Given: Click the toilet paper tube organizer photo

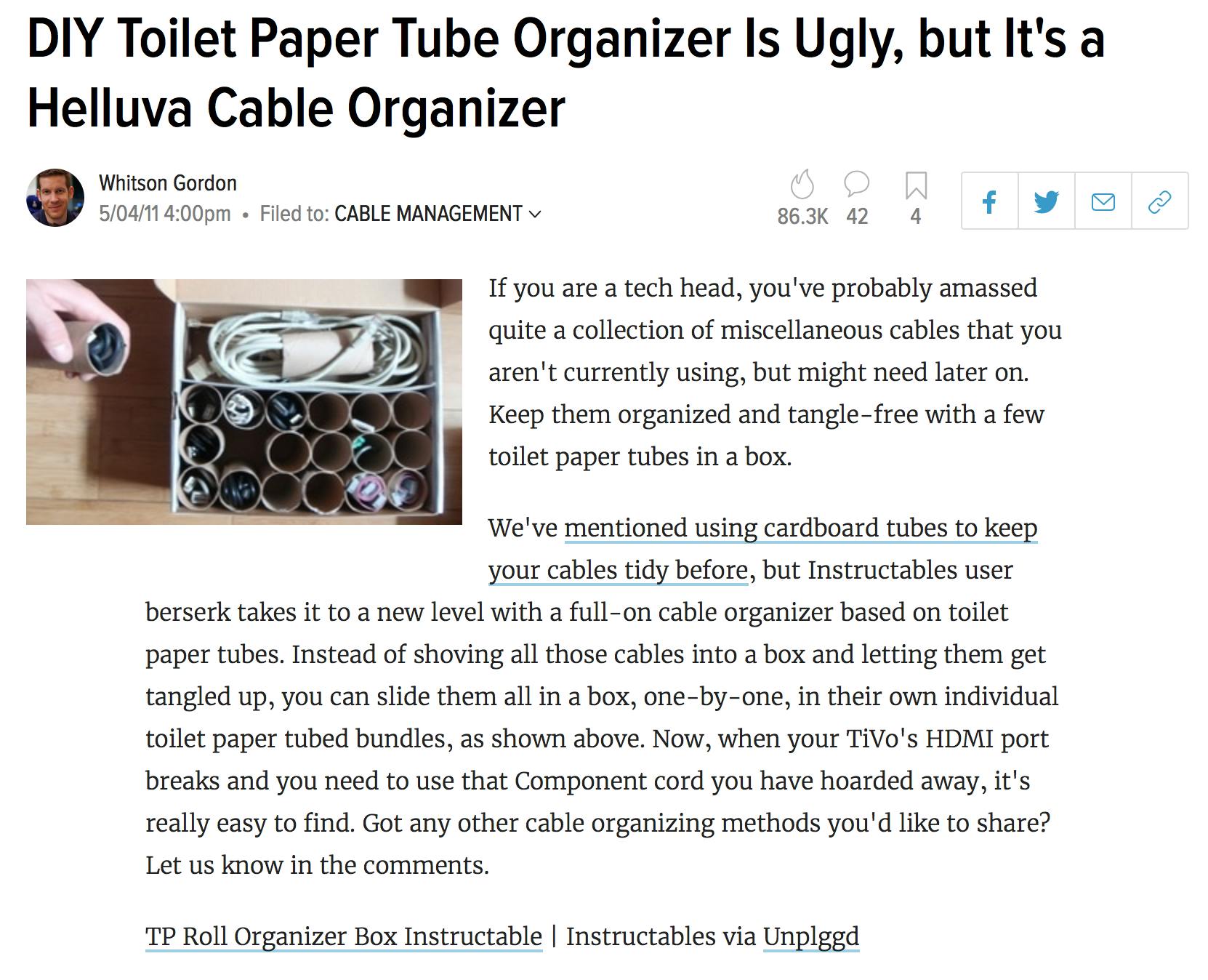Looking at the screenshot, I should coord(244,401).
